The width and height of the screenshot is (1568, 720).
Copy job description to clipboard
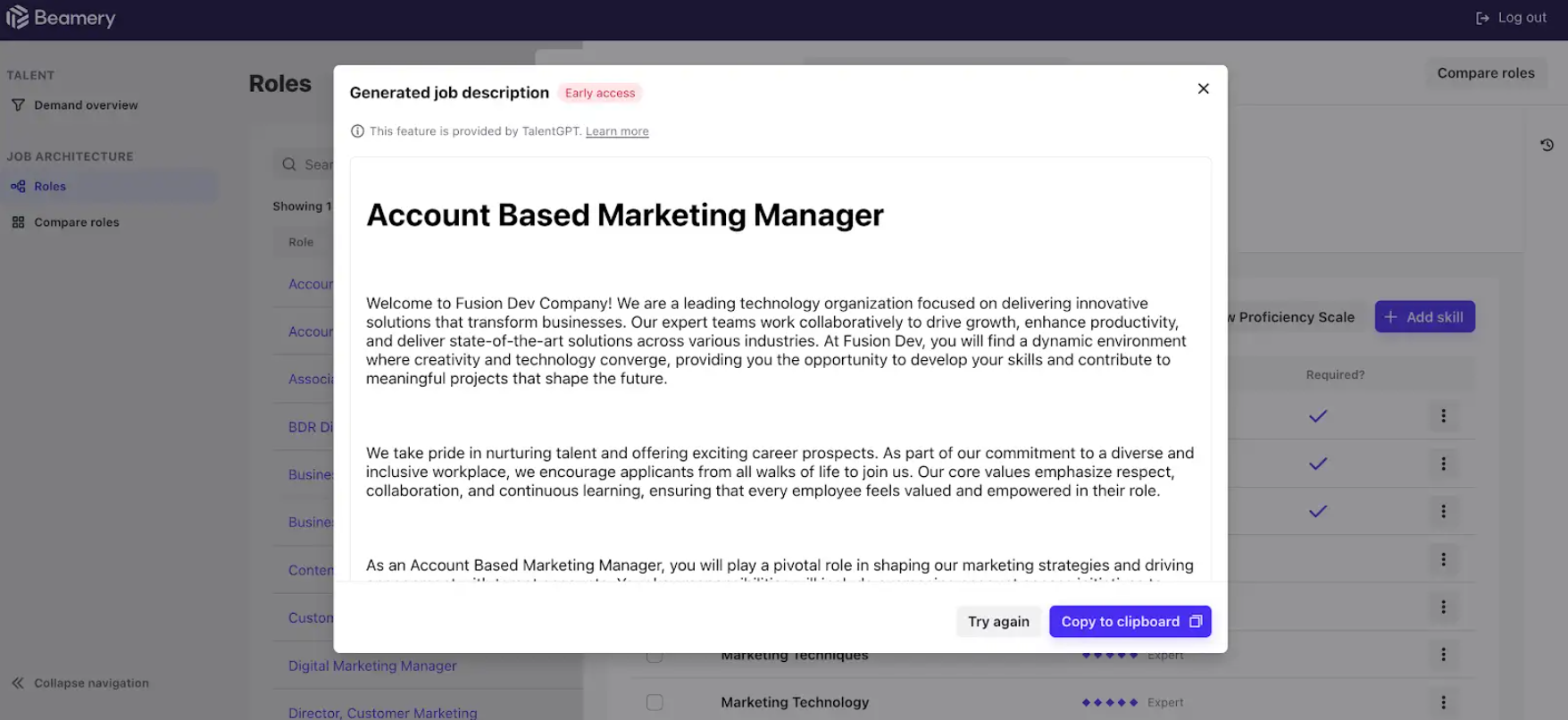(1130, 622)
